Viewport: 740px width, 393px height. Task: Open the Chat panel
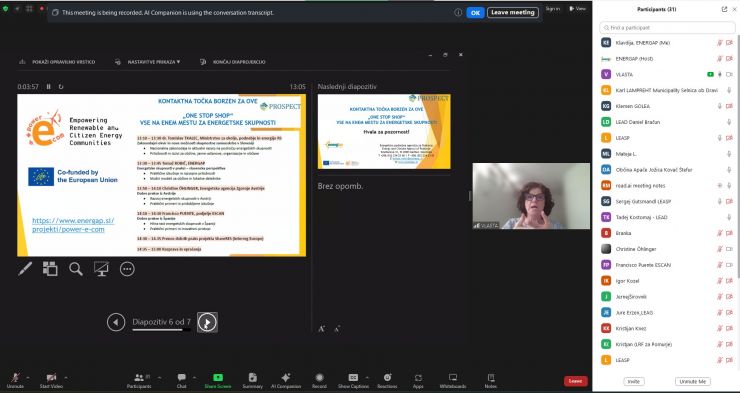[x=182, y=377]
